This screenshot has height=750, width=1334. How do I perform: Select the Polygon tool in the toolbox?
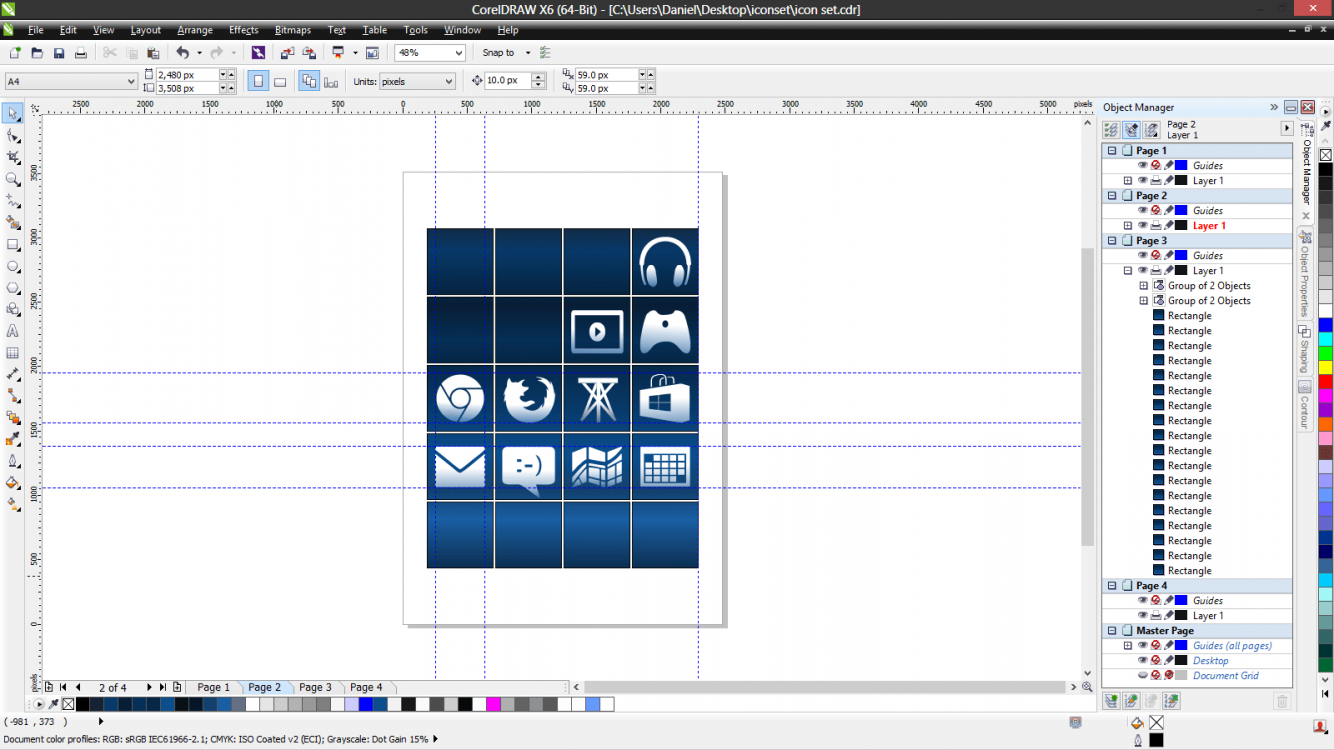click(x=12, y=288)
